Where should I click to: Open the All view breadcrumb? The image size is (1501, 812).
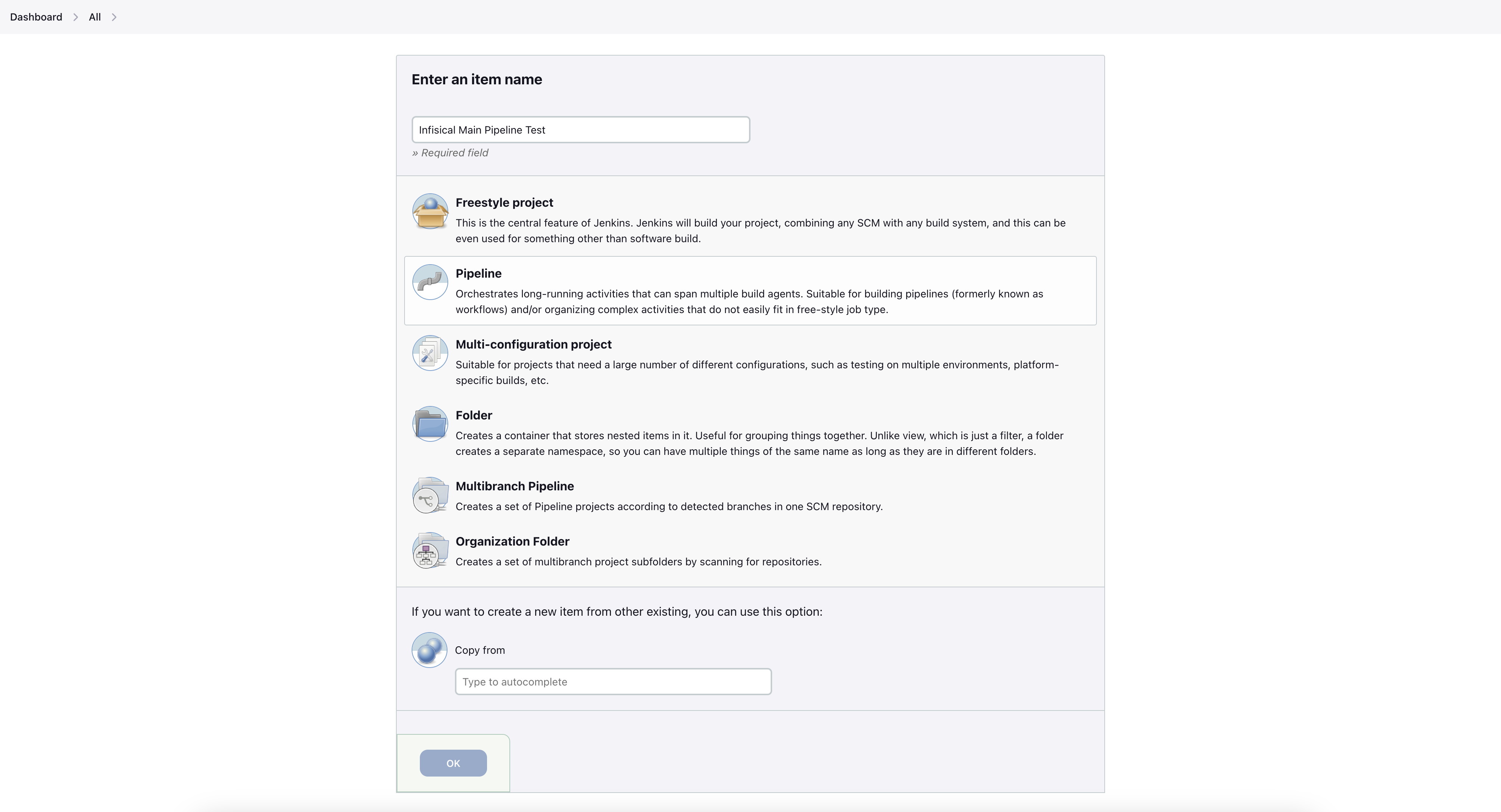94,17
